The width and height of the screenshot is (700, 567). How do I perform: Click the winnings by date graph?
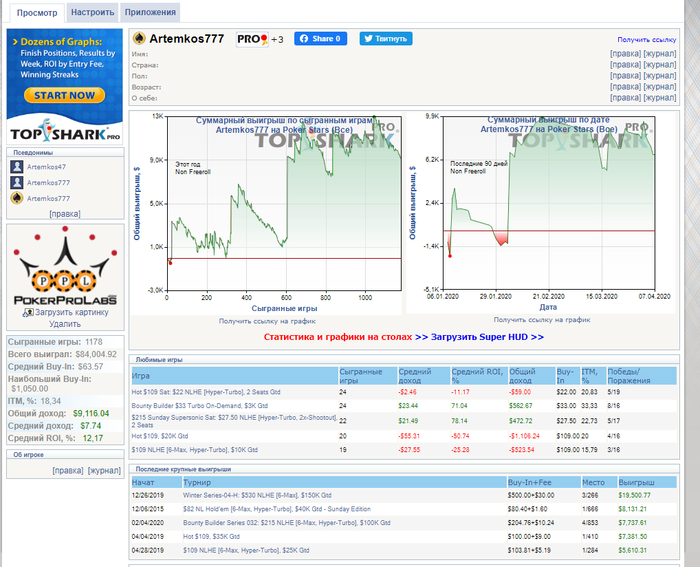pyautogui.click(x=542, y=213)
